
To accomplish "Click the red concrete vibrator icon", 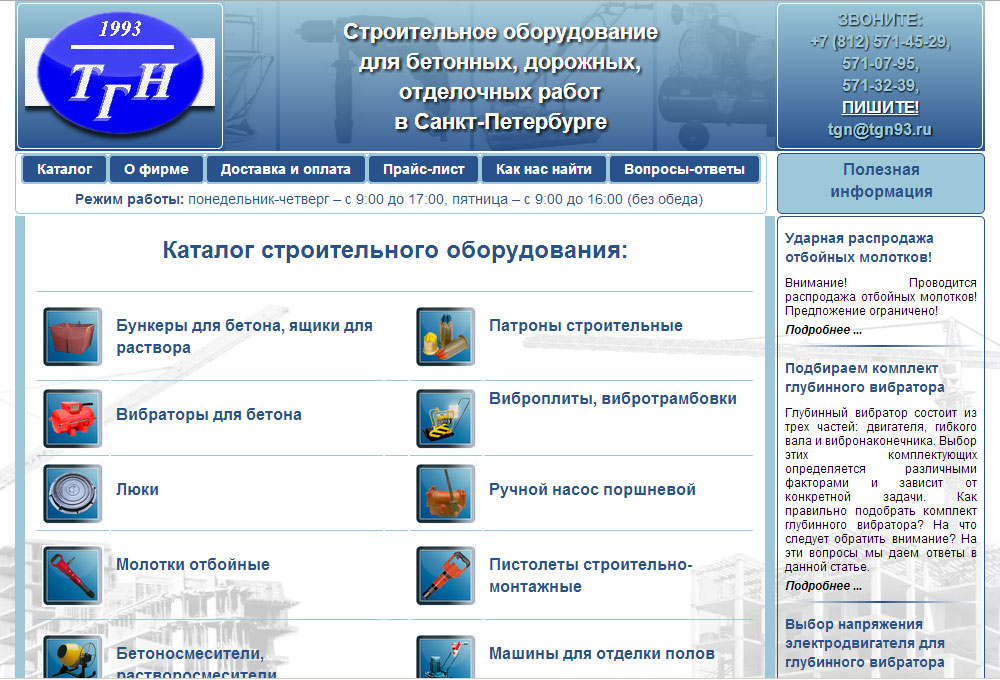I will (x=73, y=418).
